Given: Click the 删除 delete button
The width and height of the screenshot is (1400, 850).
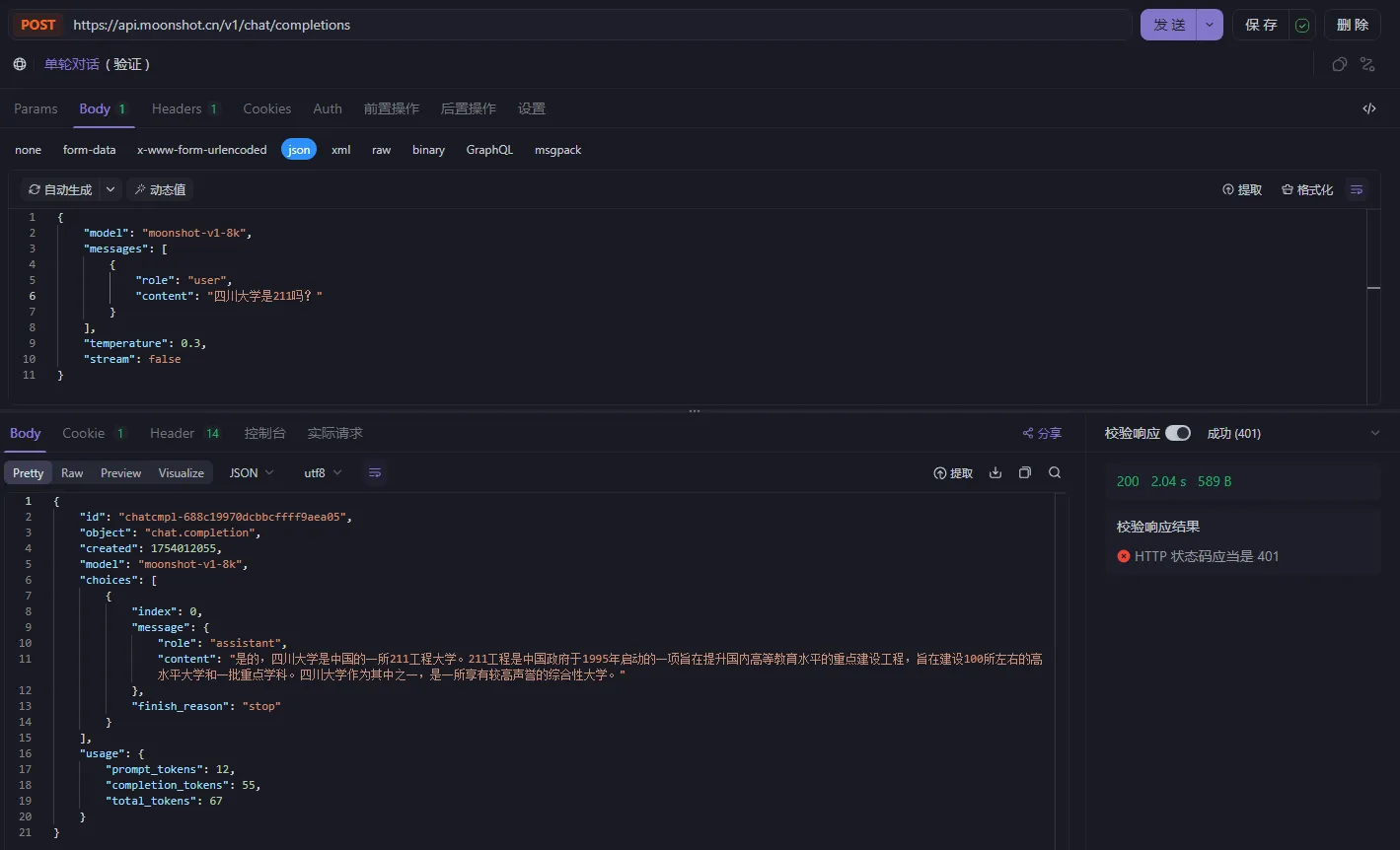Looking at the screenshot, I should [x=1352, y=25].
